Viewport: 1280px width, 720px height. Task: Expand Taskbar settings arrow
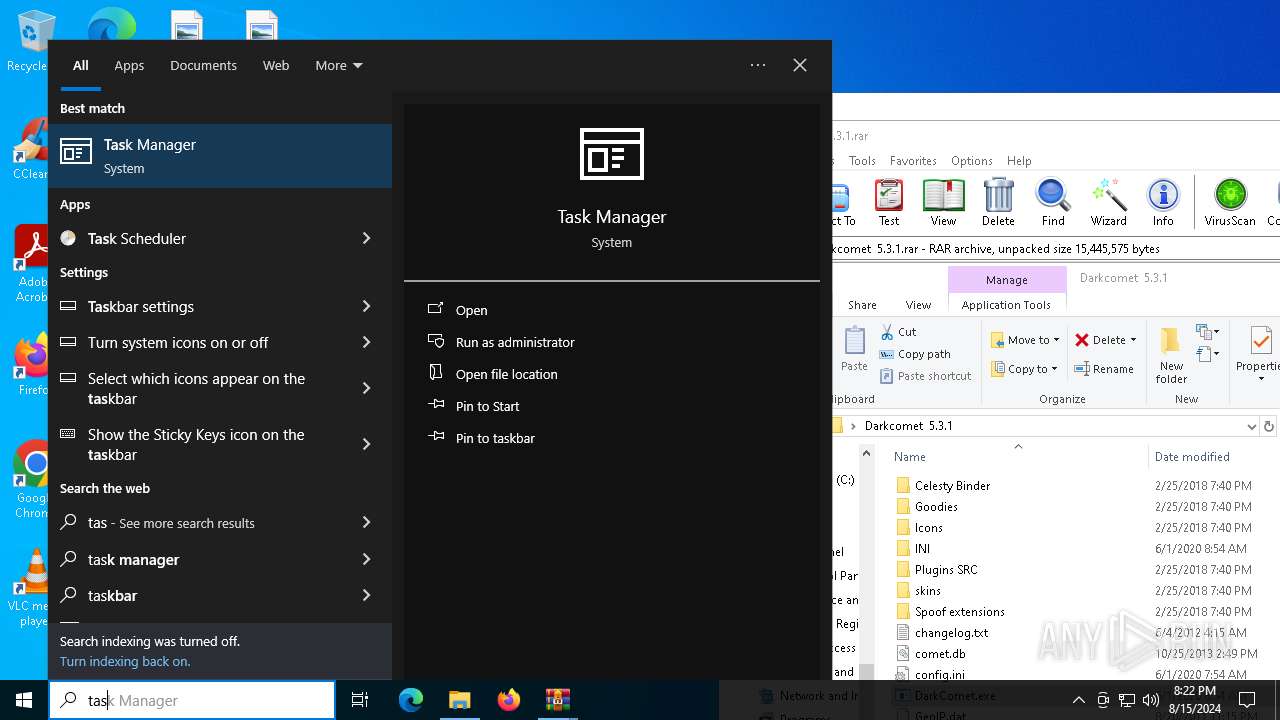(x=366, y=306)
